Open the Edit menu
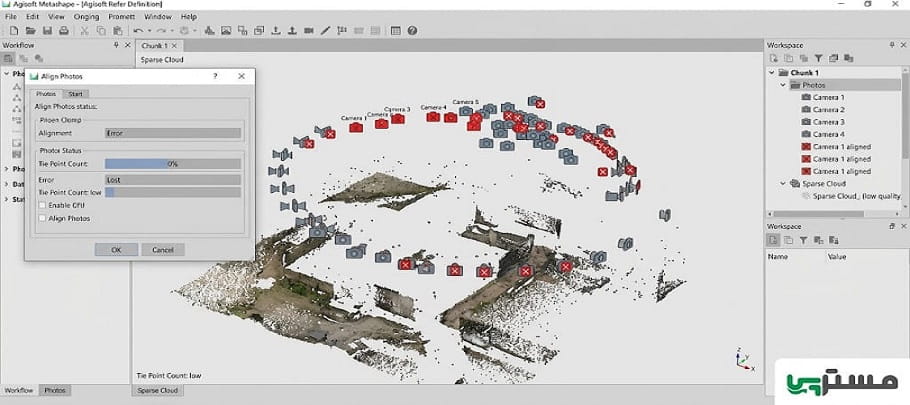The width and height of the screenshot is (910, 405). click(32, 17)
